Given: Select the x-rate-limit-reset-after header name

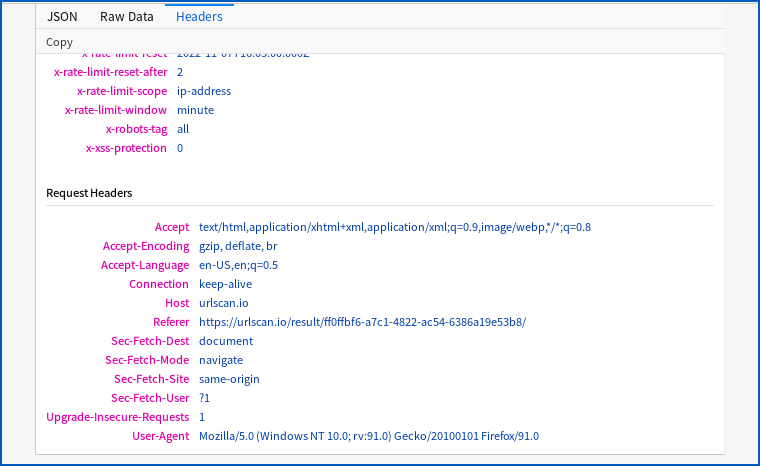Looking at the screenshot, I should pos(111,72).
